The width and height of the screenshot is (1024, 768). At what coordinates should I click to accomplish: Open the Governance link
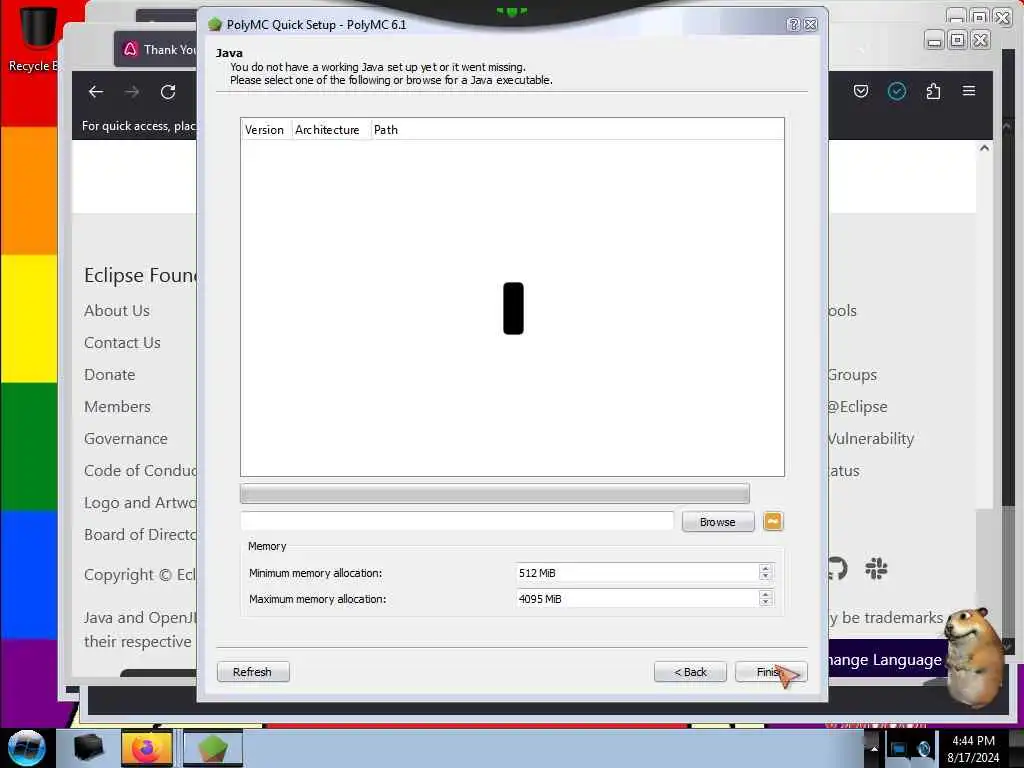coord(126,439)
